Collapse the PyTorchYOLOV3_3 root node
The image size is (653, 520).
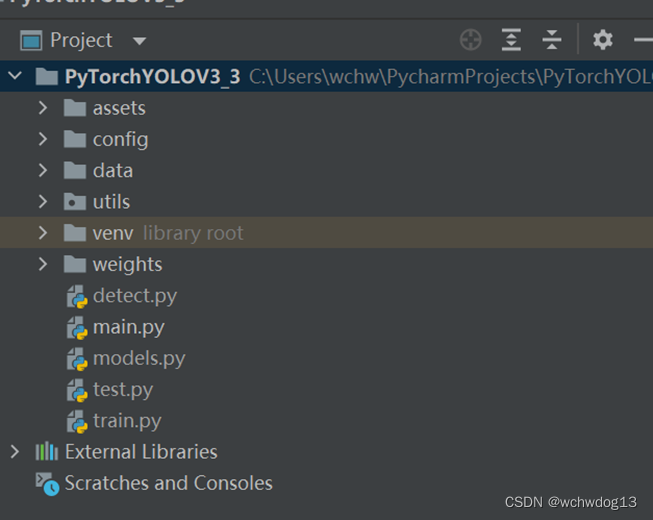(x=15, y=77)
